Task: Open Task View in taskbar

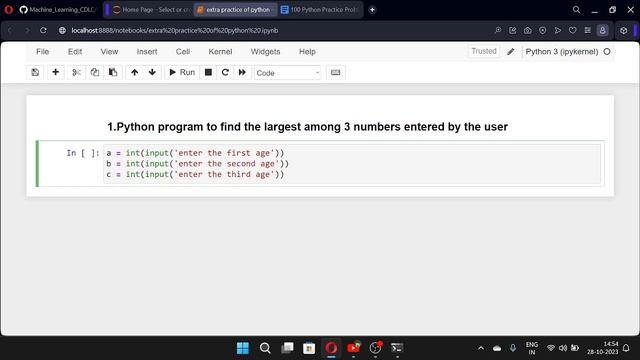Action: (287, 348)
